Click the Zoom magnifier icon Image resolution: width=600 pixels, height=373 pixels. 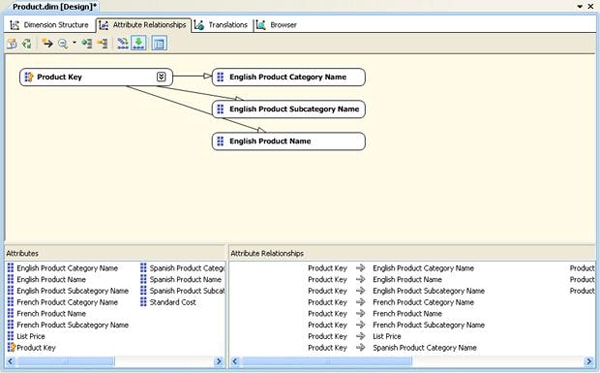pyautogui.click(x=63, y=44)
